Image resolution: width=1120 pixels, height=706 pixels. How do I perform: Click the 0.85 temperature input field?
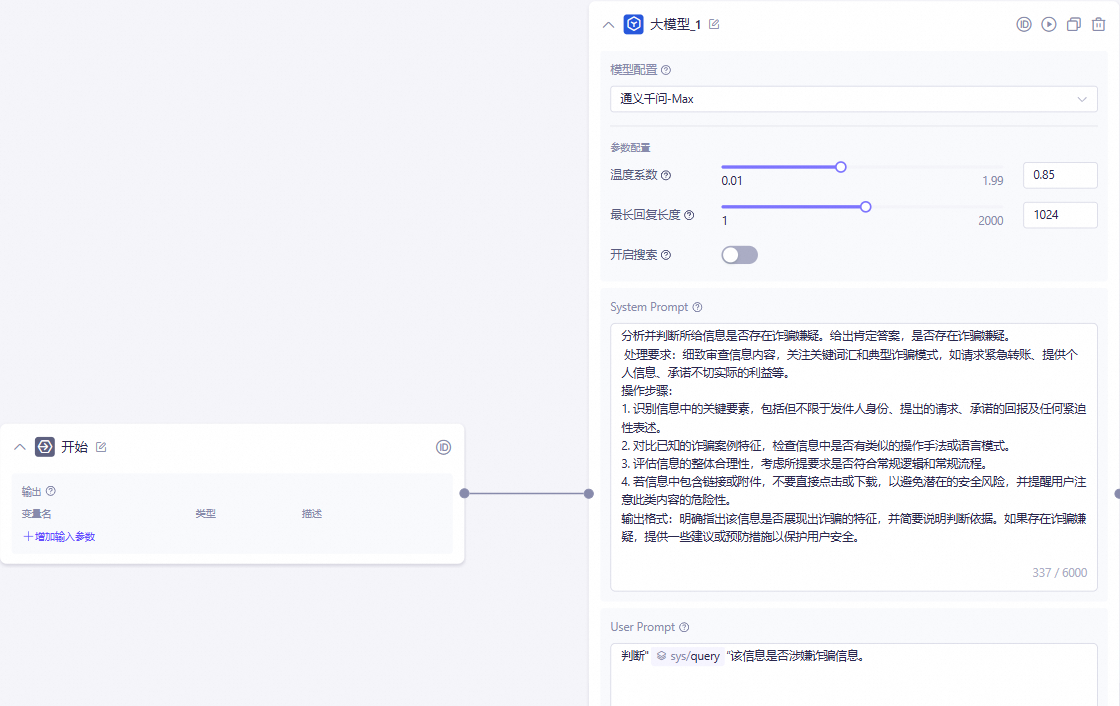tap(1059, 175)
